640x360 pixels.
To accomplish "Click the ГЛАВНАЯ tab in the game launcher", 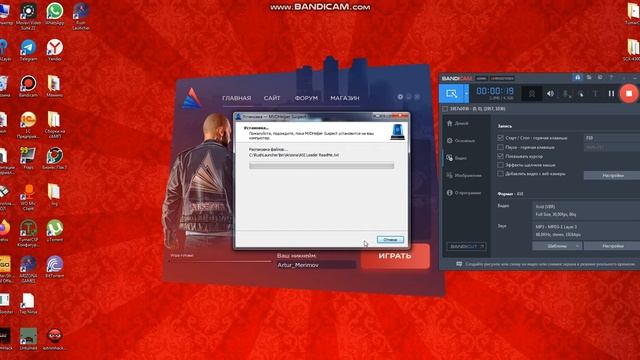I will point(236,98).
